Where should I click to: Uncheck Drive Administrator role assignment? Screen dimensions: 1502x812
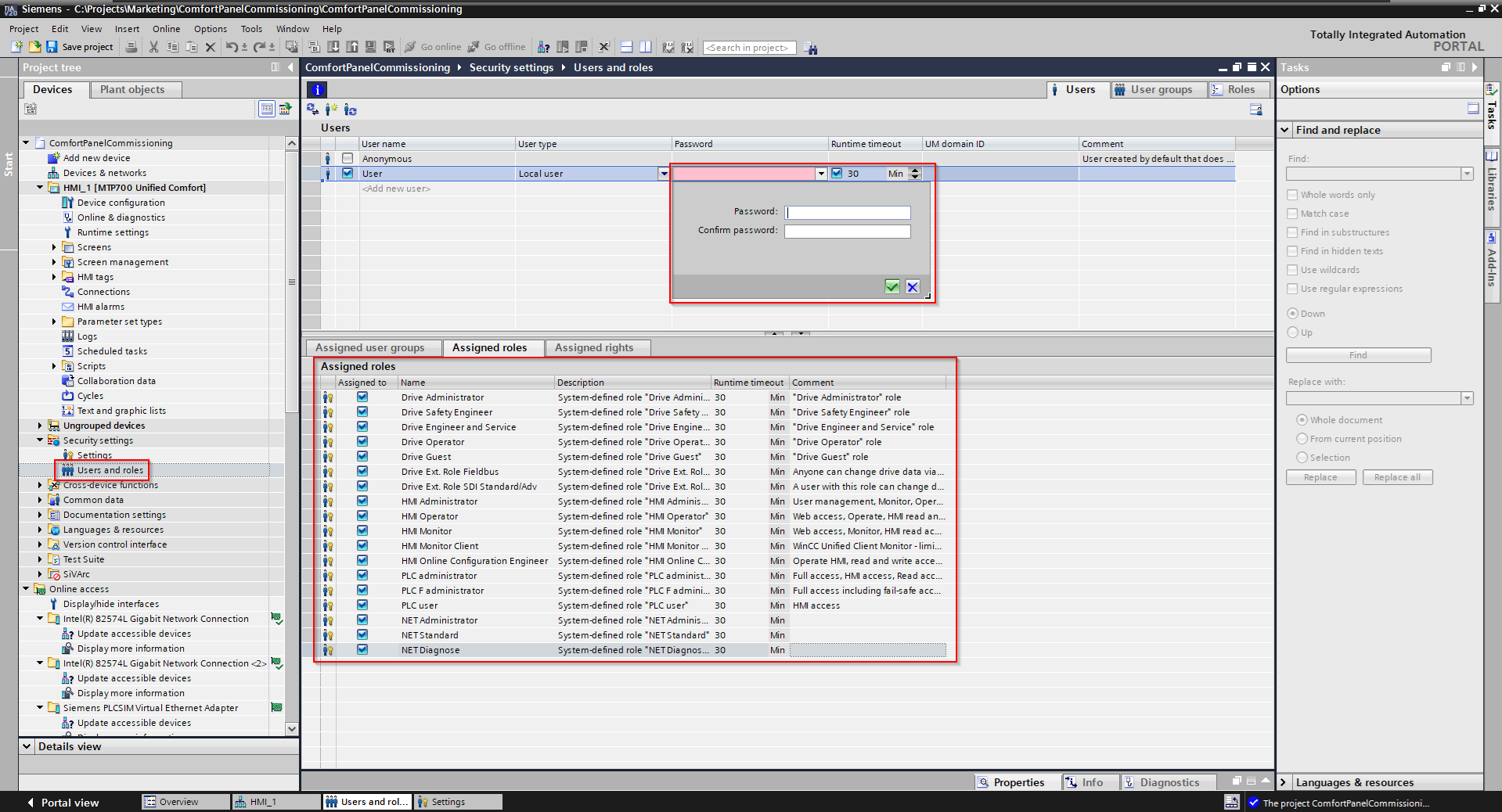[362, 397]
